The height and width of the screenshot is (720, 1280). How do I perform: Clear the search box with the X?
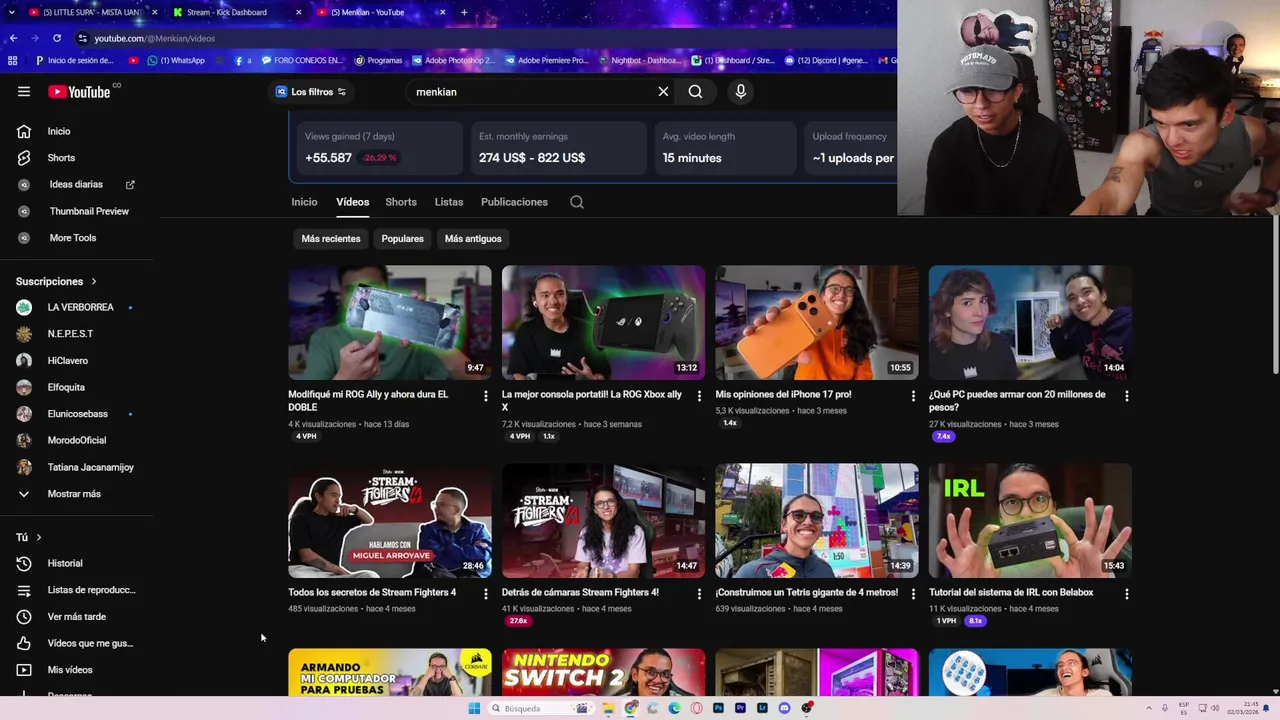663,92
